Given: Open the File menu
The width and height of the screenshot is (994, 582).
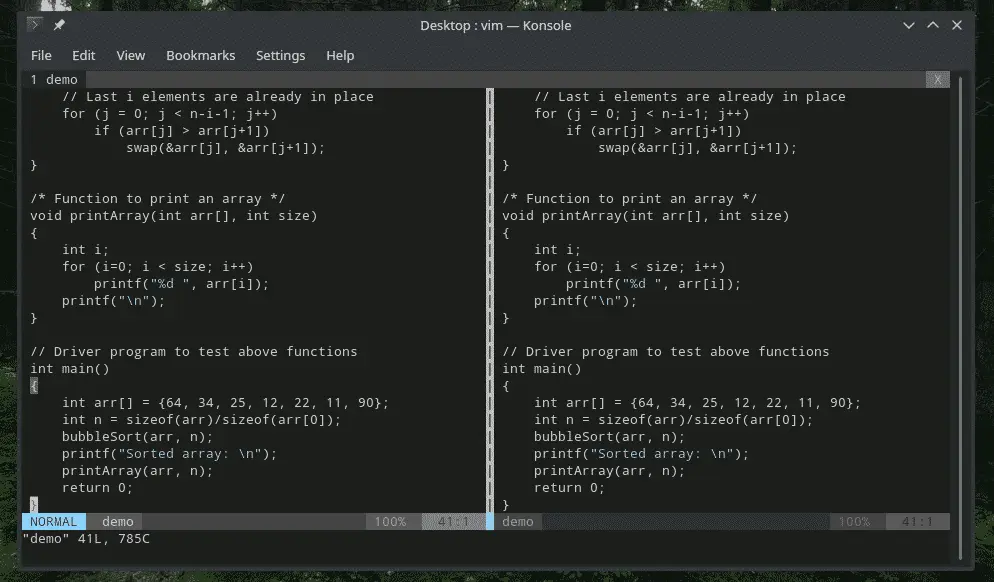Looking at the screenshot, I should [x=41, y=56].
